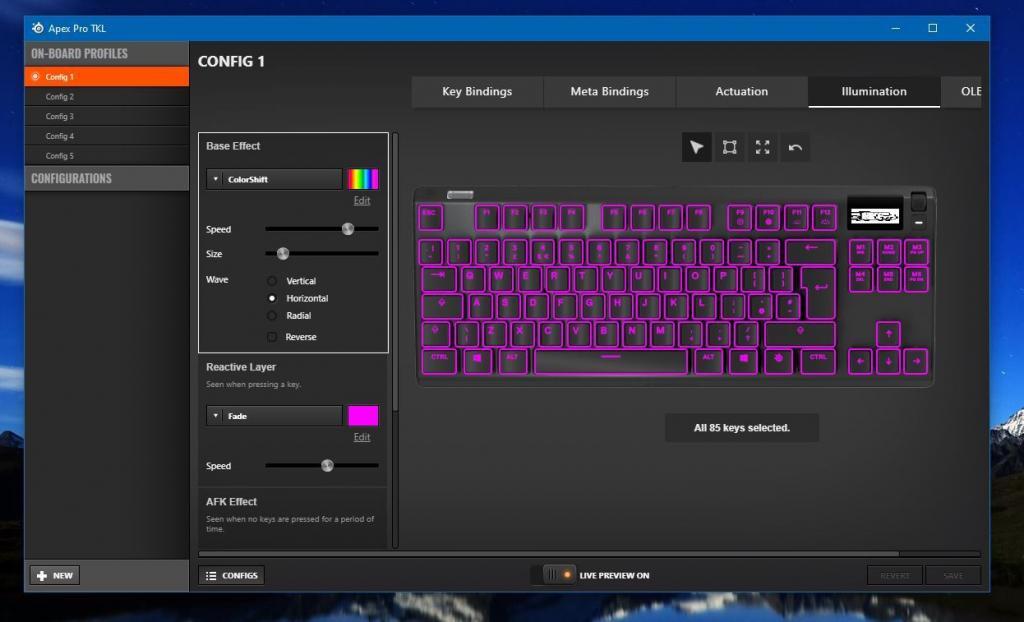Screen dimensions: 1024x622
Task: Open the Key Bindings tab
Action: (477, 91)
